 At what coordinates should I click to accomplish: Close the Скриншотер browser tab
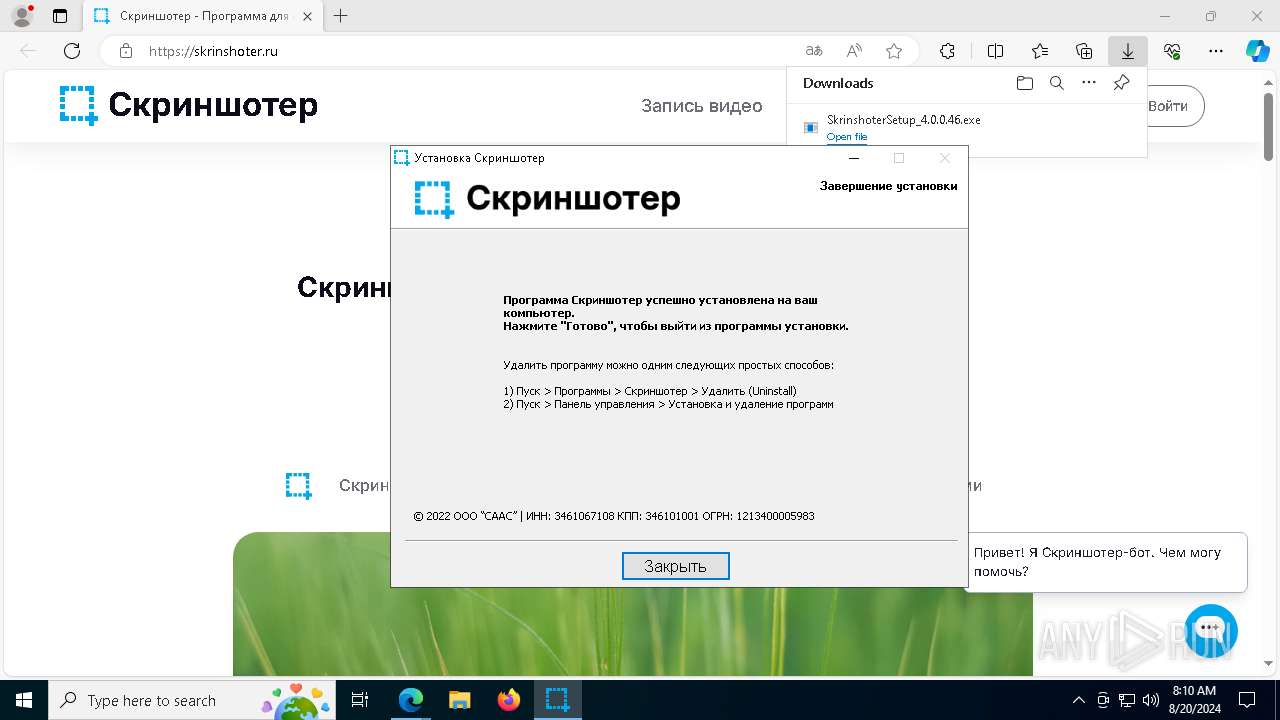tap(307, 16)
